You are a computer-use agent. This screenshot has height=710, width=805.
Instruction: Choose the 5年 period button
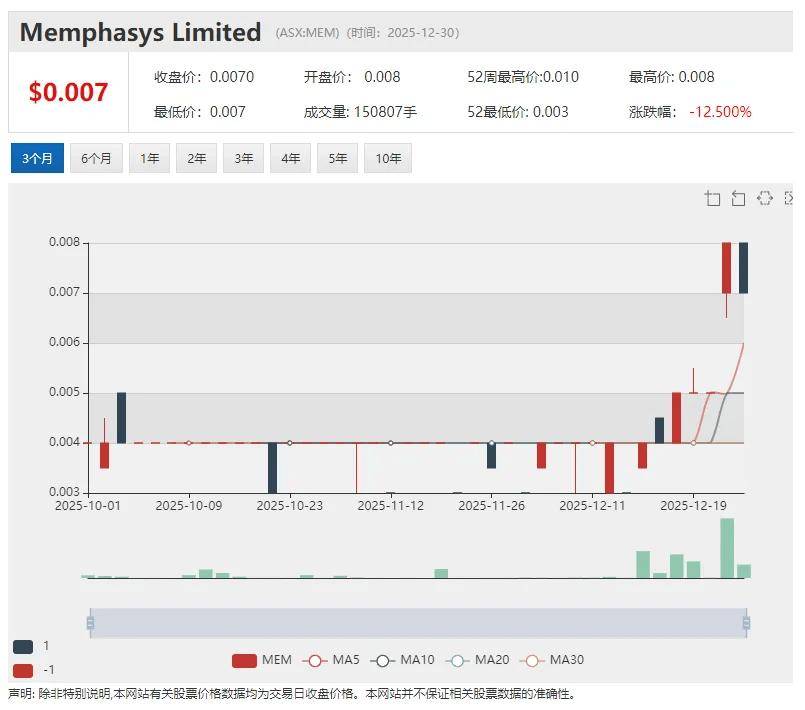point(337,158)
